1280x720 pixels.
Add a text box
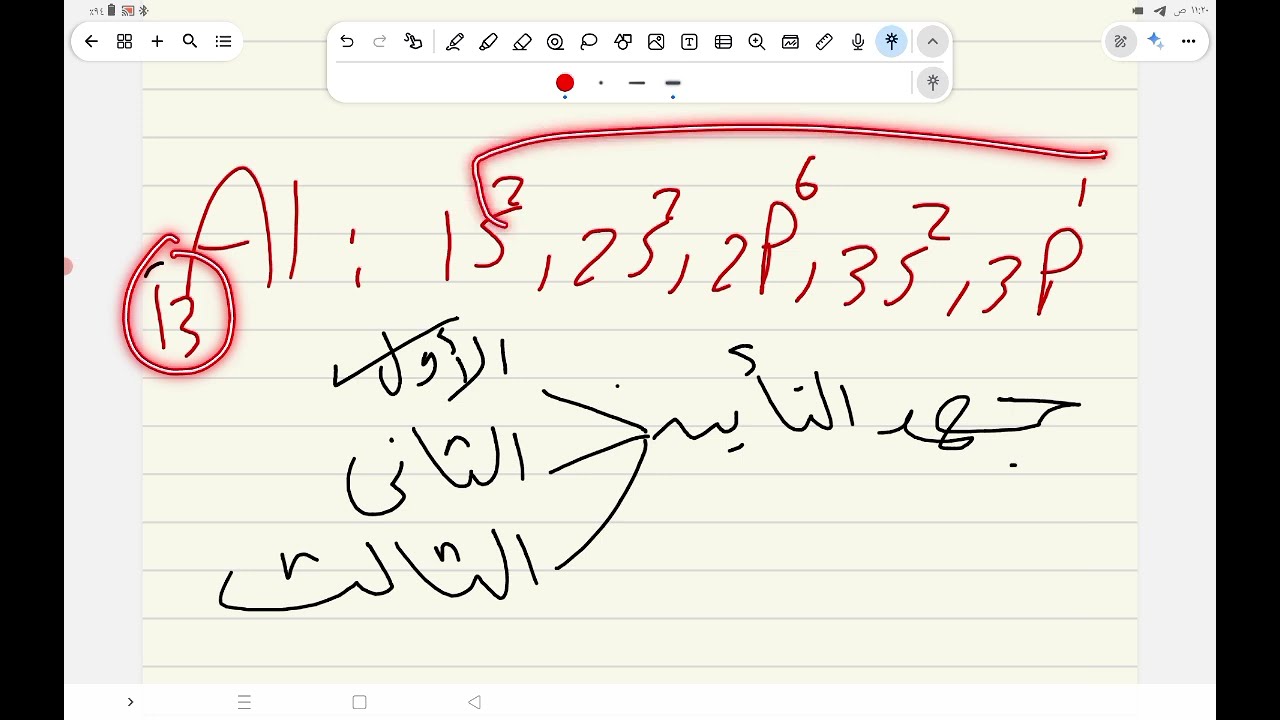pos(690,41)
